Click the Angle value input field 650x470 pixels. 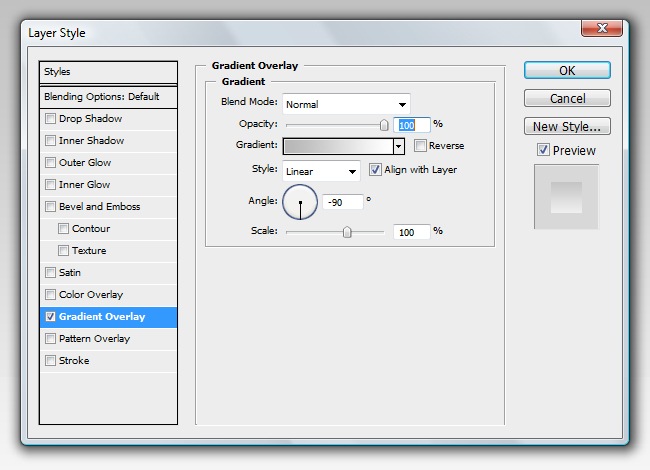342,202
